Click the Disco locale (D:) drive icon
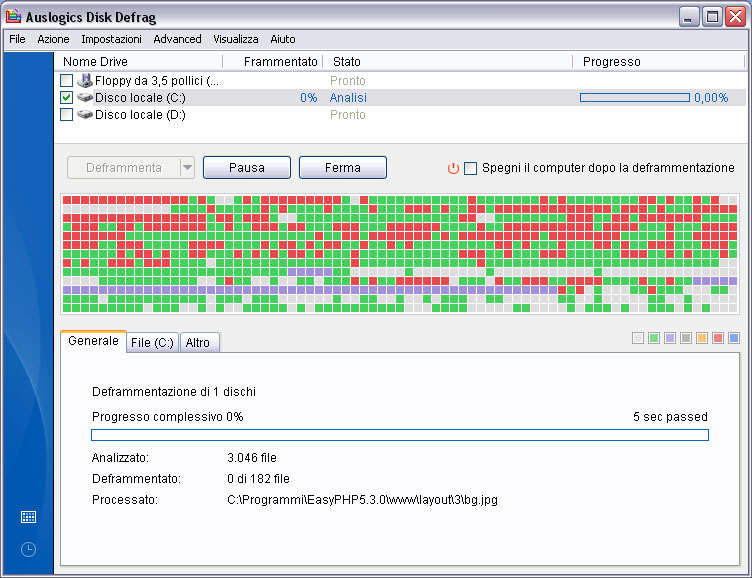752x578 pixels. [x=85, y=115]
